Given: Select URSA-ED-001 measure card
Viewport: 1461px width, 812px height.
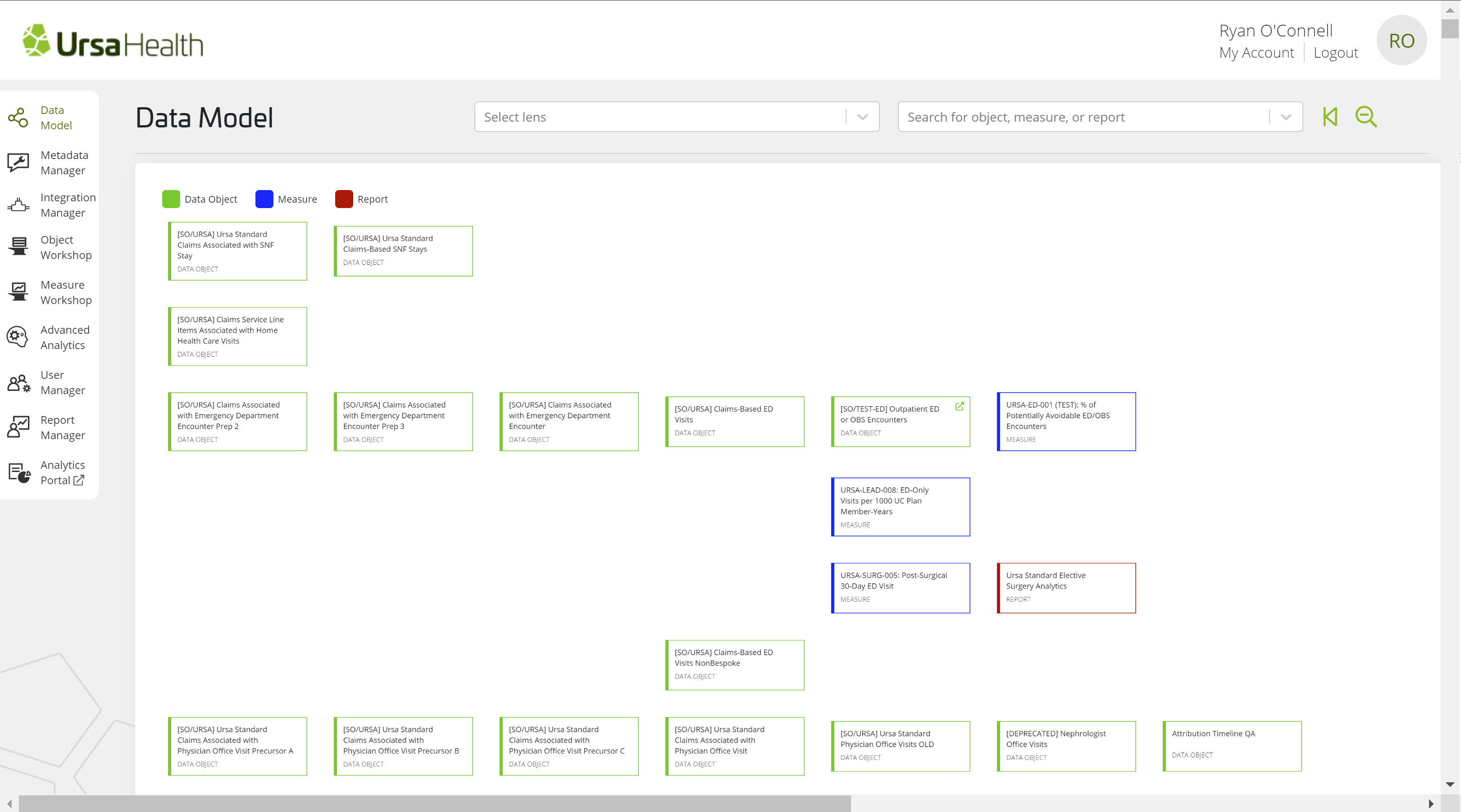Looking at the screenshot, I should pos(1066,421).
